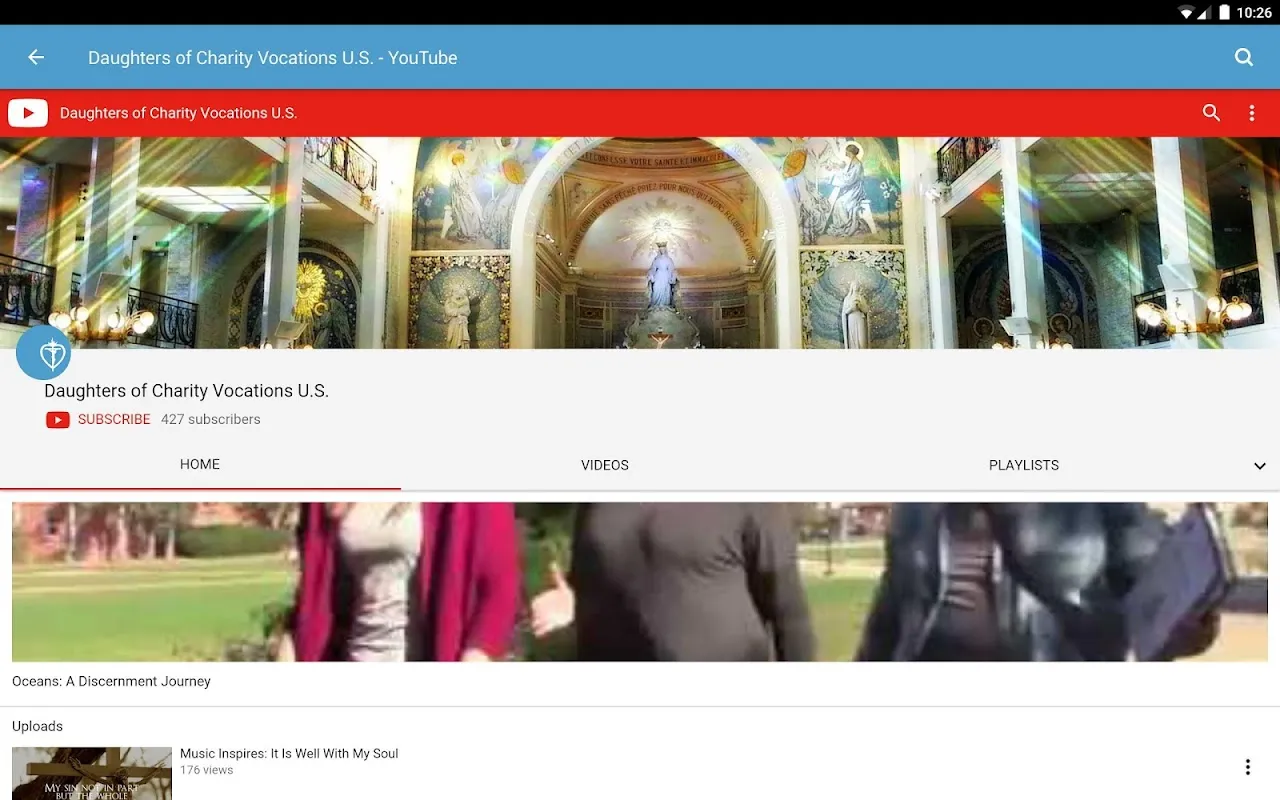The image size is (1280, 800).
Task: Play the featured Oceans video thumbnail
Action: [x=640, y=581]
